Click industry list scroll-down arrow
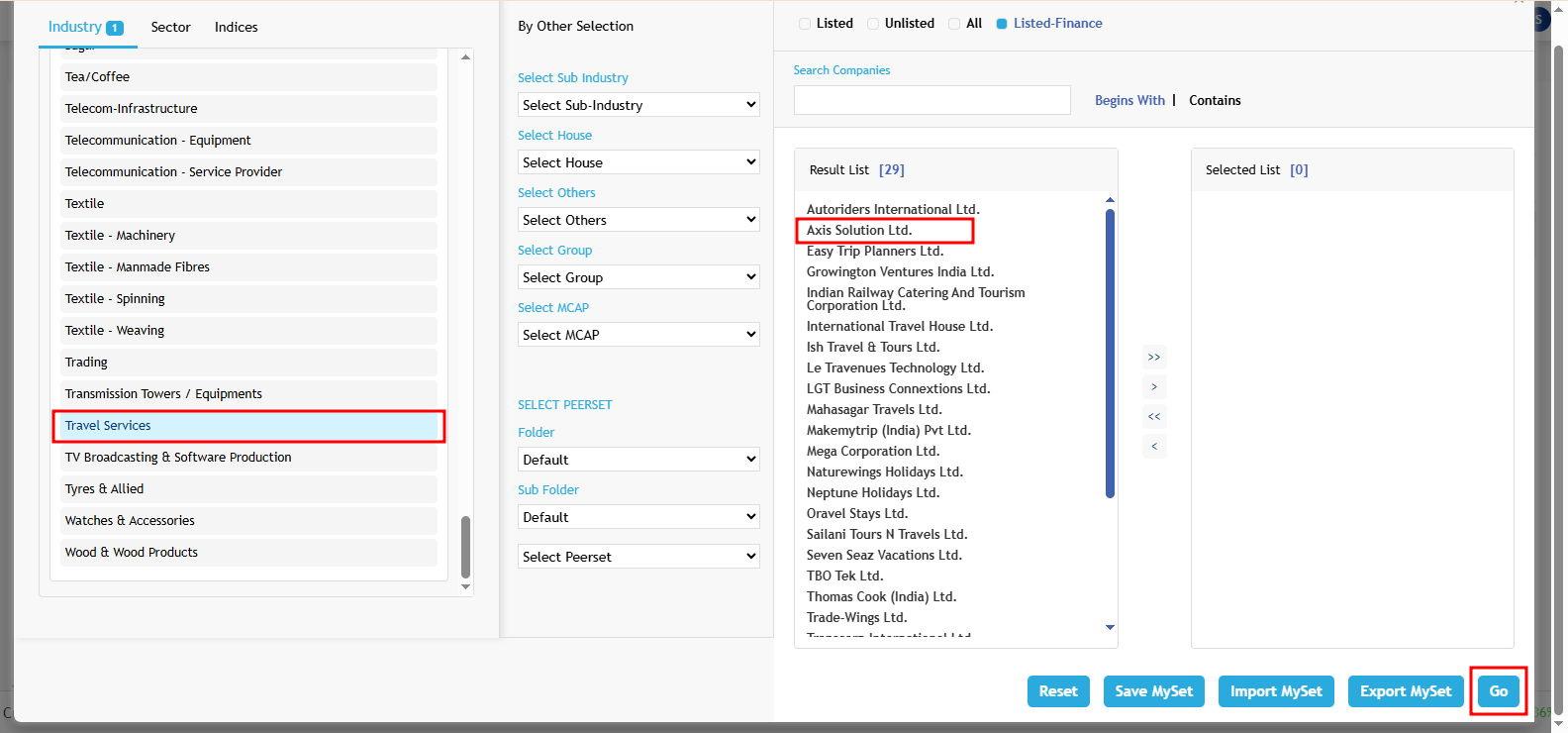 click(x=466, y=586)
